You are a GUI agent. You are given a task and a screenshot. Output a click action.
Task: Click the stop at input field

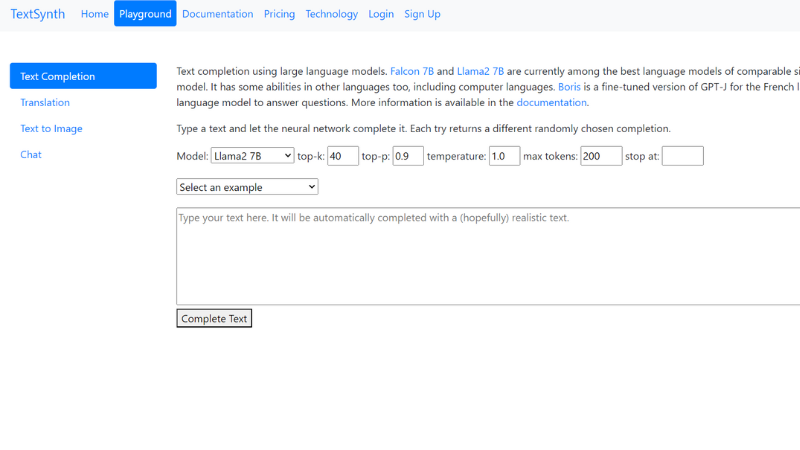pyautogui.click(x=683, y=156)
